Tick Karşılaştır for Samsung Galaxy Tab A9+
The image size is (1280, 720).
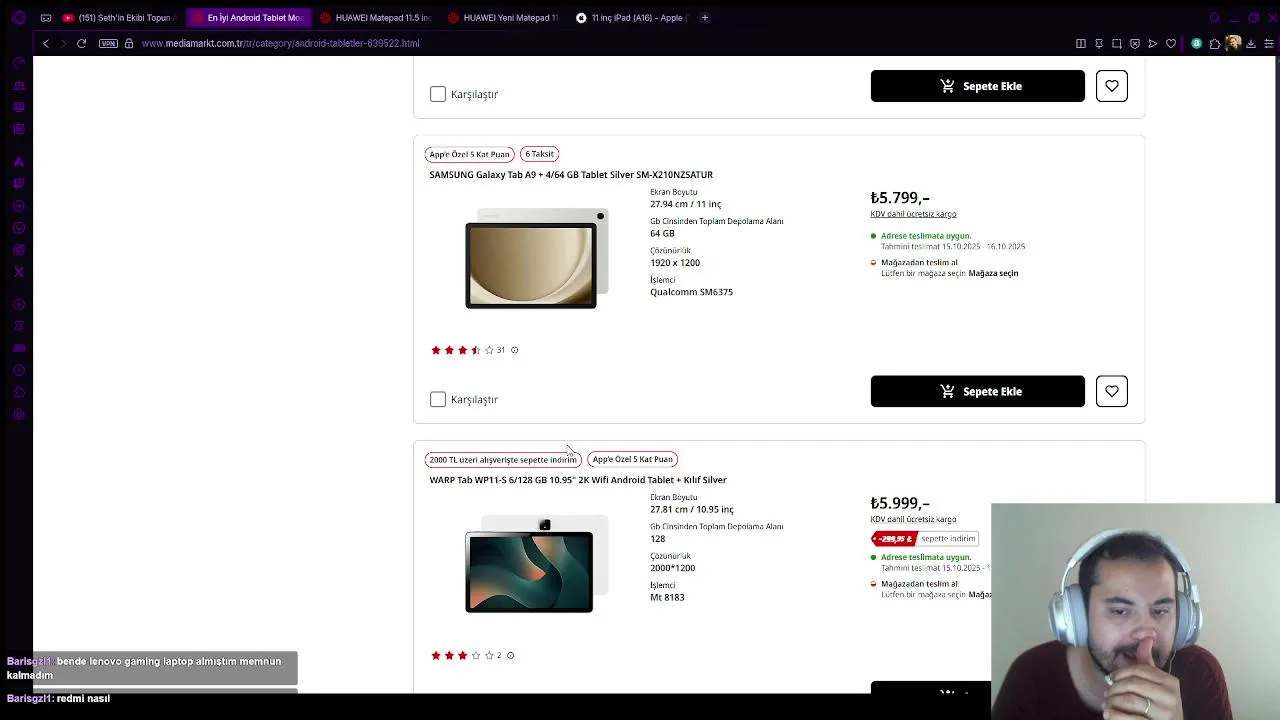coord(438,399)
